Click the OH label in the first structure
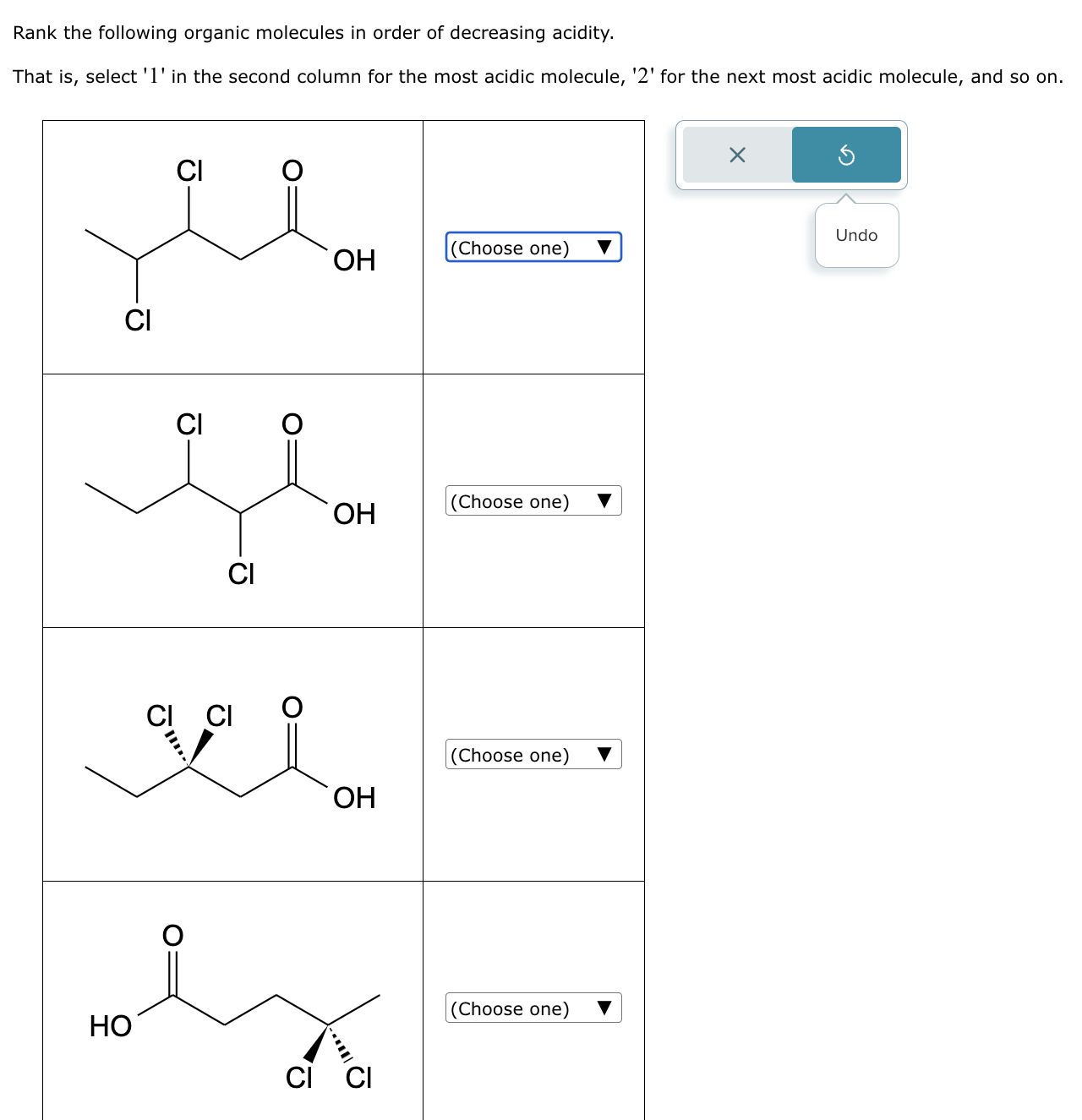This screenshot has width=1082, height=1120. click(x=354, y=261)
